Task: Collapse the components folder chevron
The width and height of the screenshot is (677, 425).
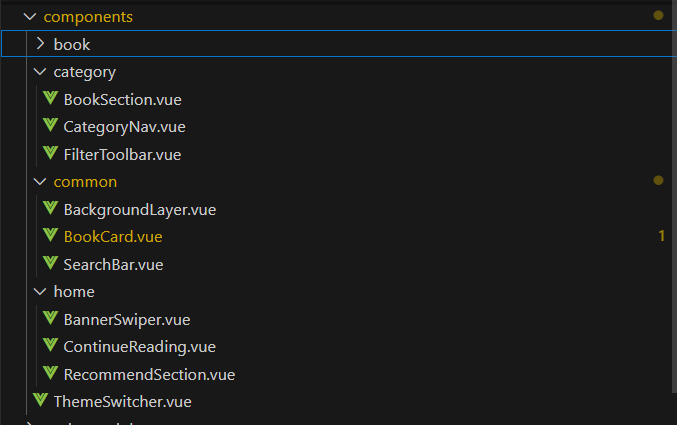Action: click(30, 17)
